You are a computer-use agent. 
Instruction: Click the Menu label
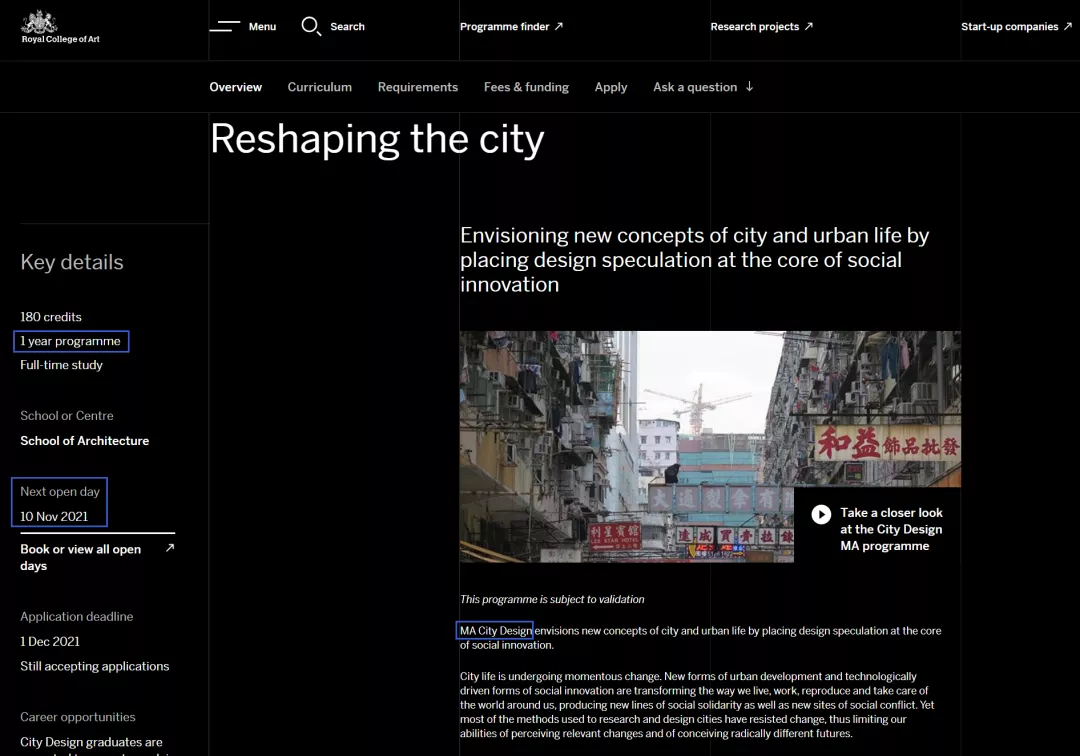(x=262, y=26)
